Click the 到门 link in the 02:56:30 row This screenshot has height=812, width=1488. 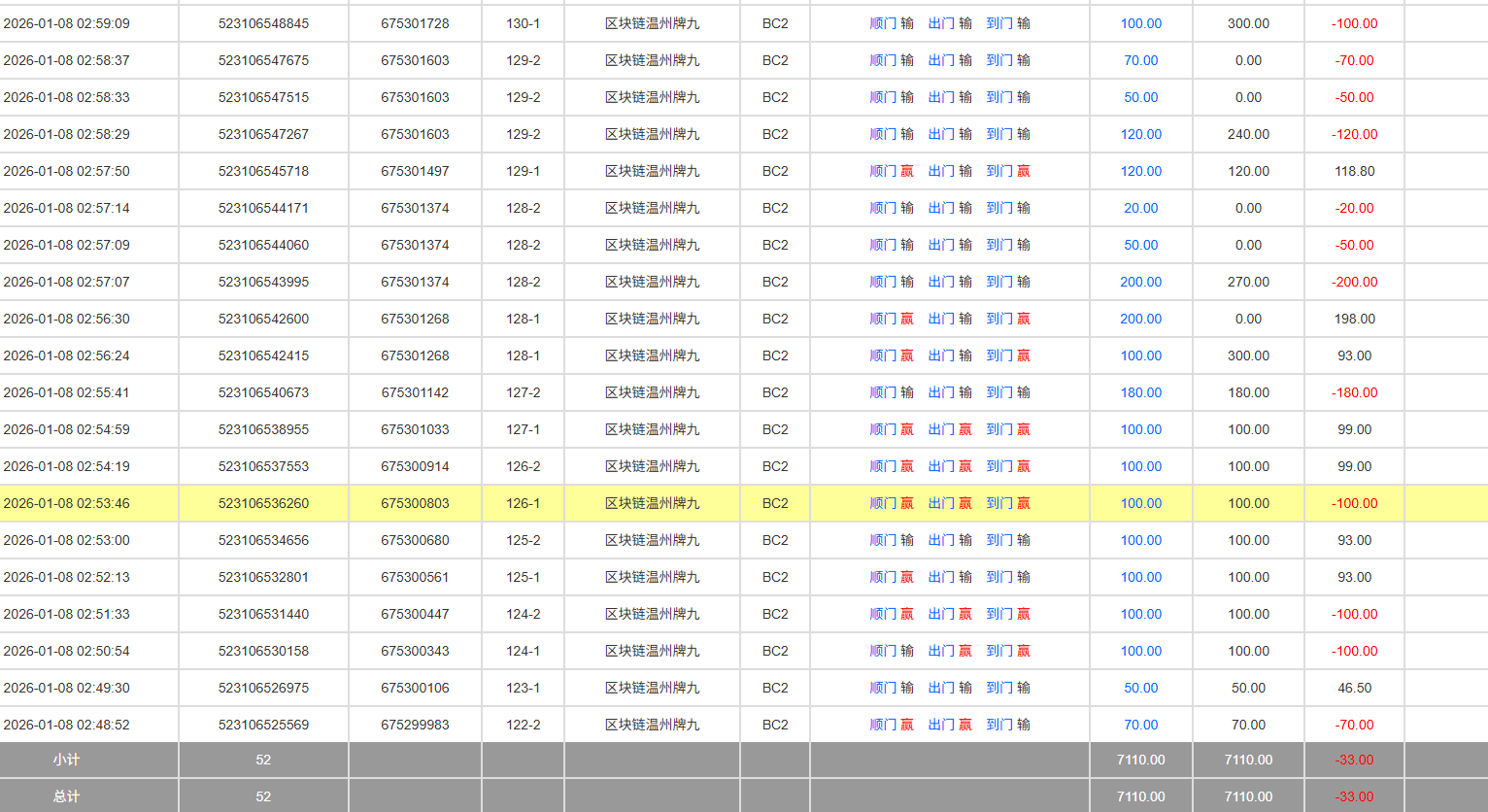(999, 319)
